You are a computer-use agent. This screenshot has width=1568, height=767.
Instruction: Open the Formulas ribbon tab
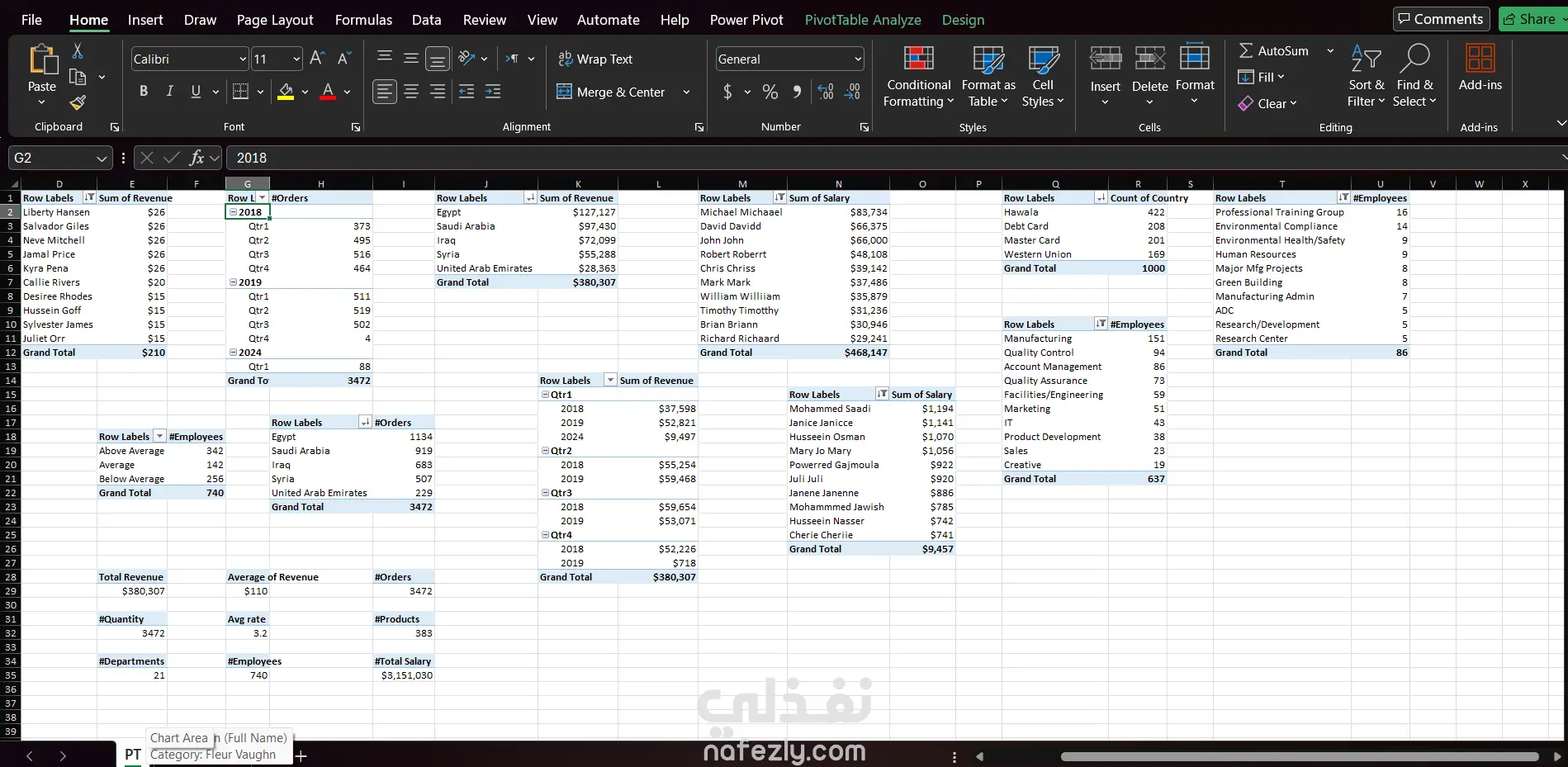pyautogui.click(x=363, y=20)
